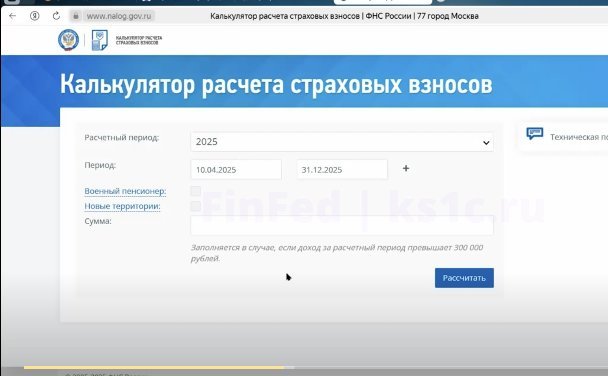Click the Сумма label
The width and height of the screenshot is (608, 376).
tap(98, 221)
